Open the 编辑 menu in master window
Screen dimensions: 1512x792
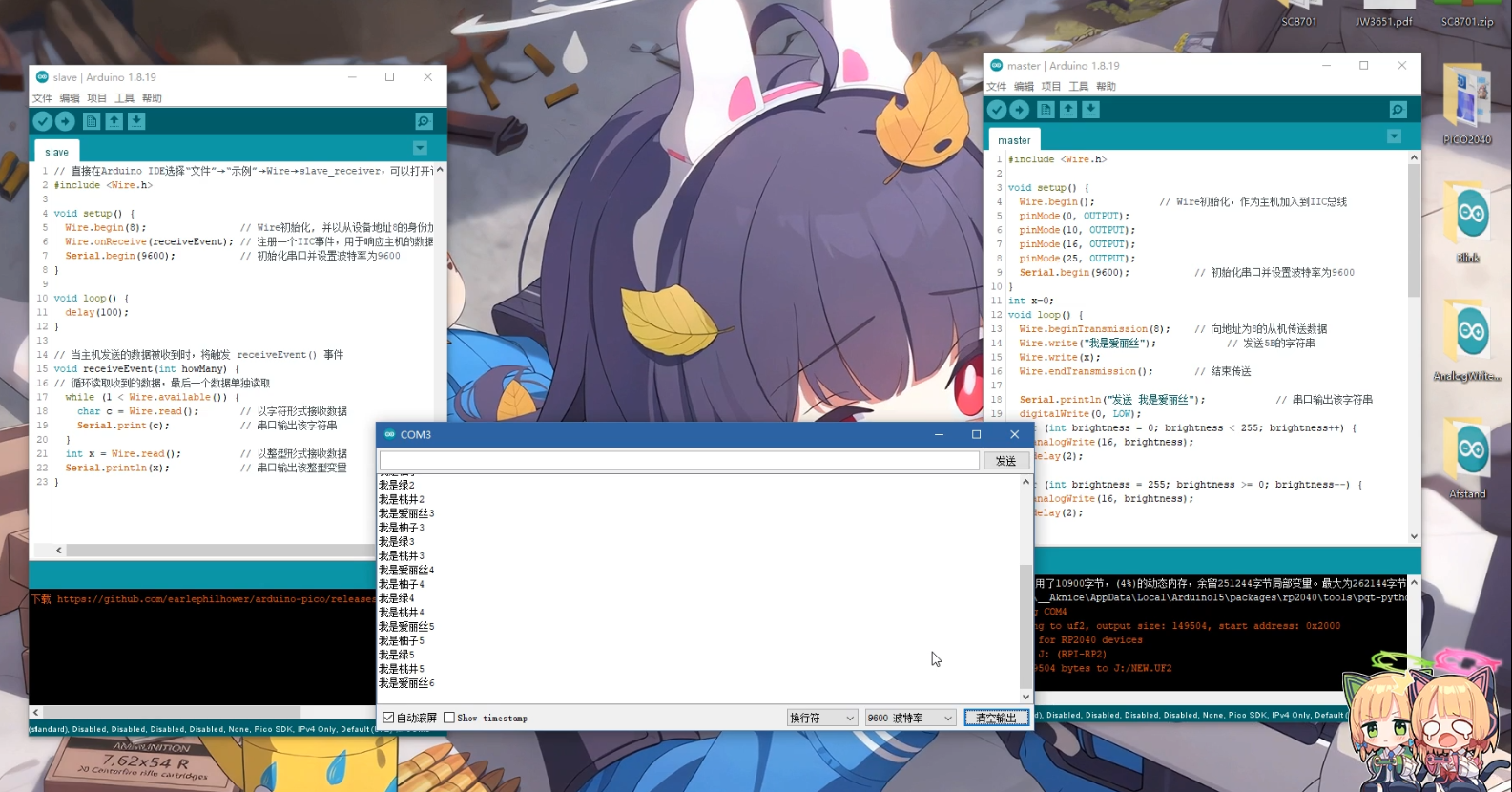1024,87
